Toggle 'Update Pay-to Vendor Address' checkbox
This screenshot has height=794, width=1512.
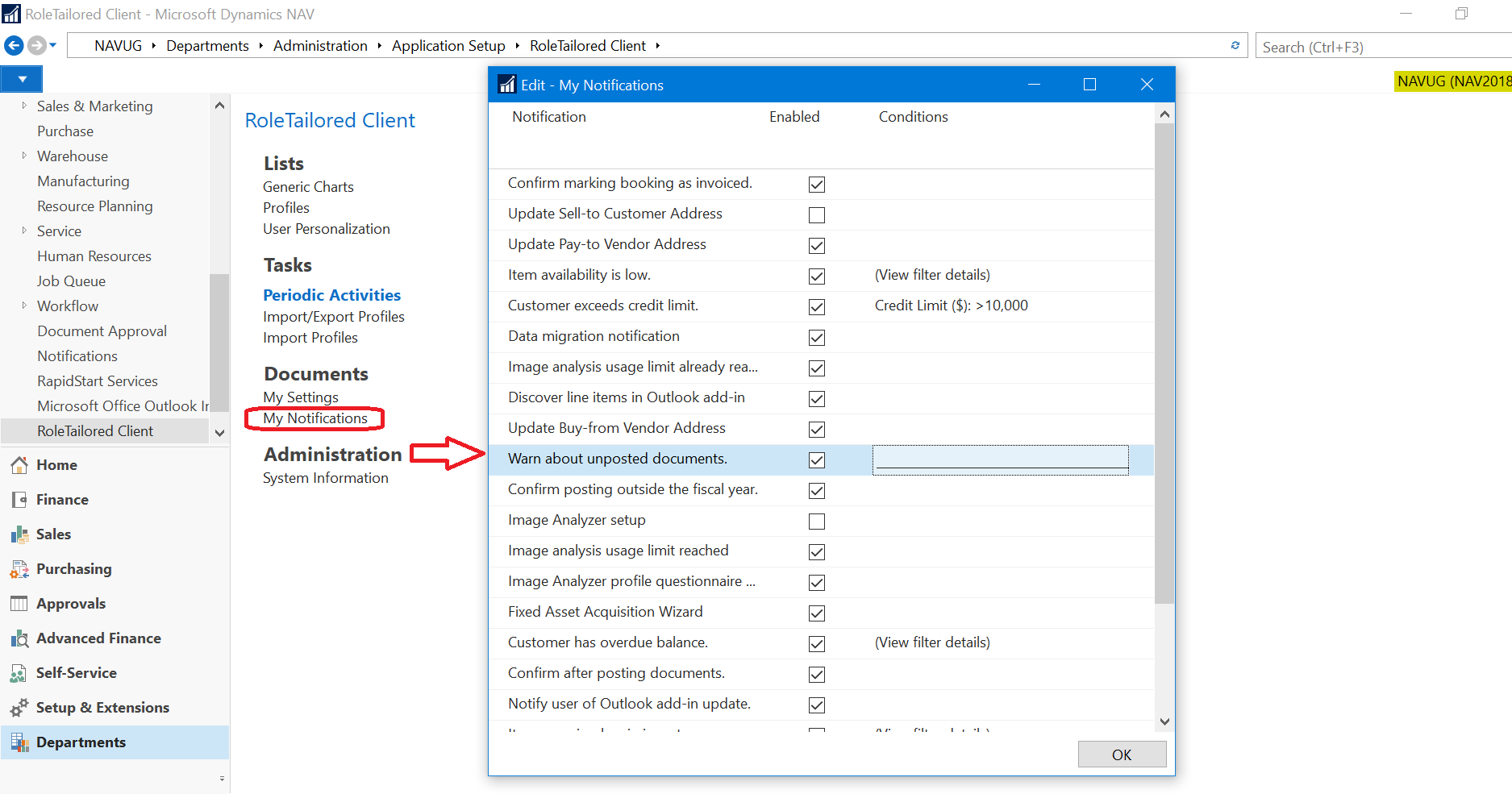pyautogui.click(x=817, y=246)
